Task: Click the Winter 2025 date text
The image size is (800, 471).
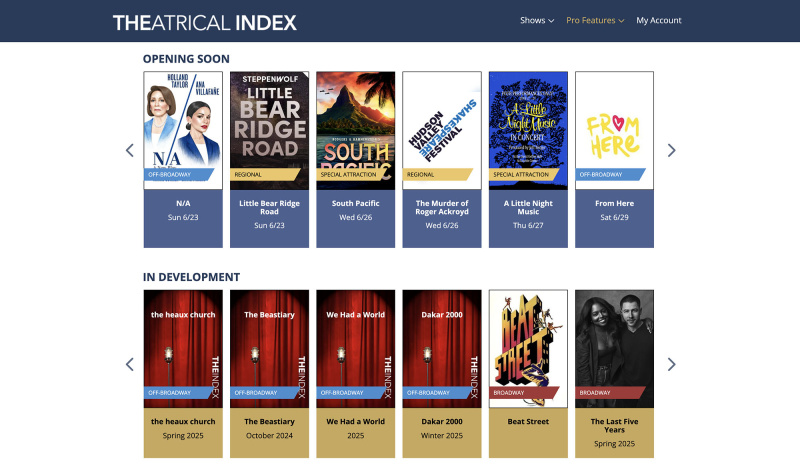Action: [x=442, y=436]
